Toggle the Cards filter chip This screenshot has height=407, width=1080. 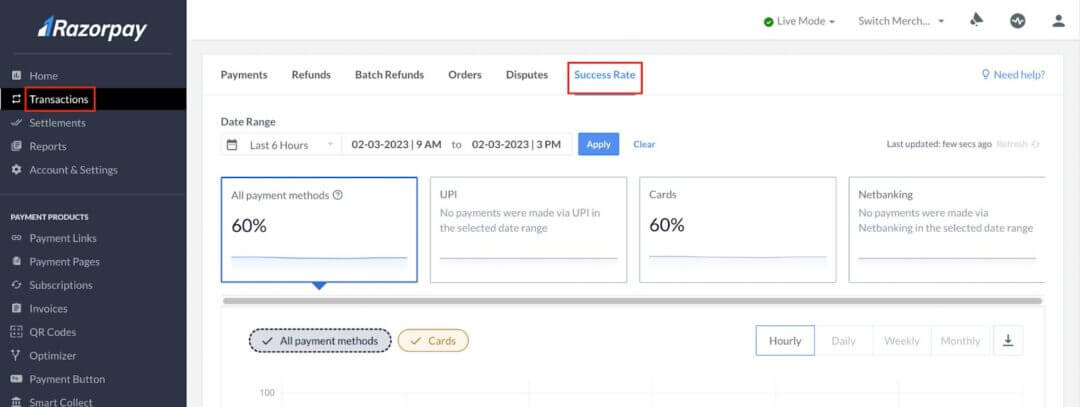433,341
